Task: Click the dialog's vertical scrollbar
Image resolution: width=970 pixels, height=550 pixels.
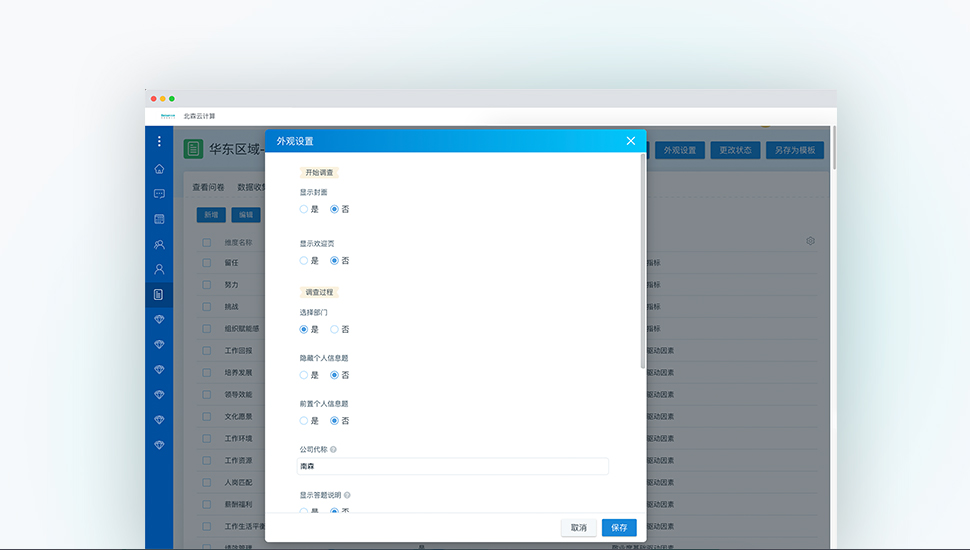Action: [x=643, y=262]
